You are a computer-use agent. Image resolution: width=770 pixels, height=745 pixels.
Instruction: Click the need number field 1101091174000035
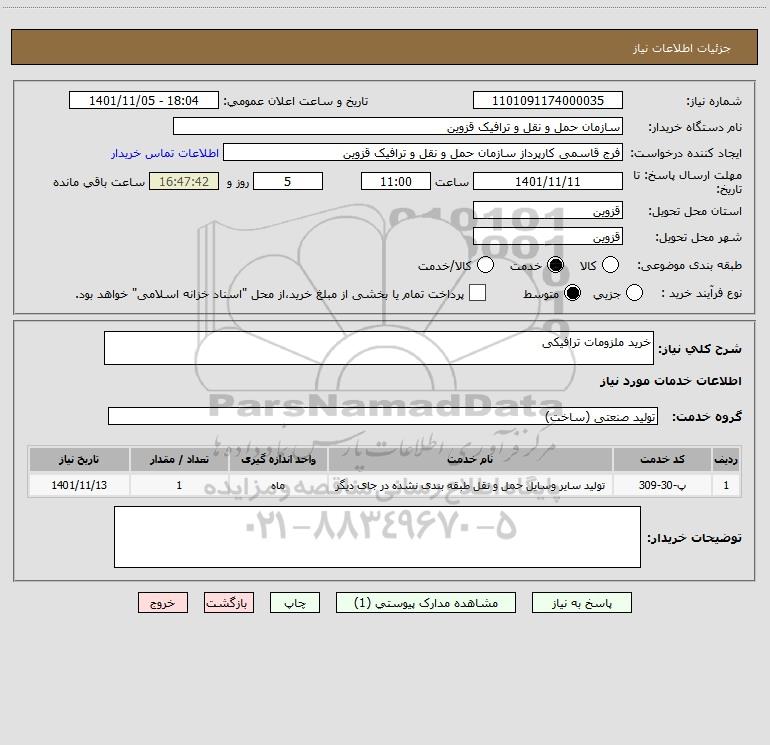[548, 101]
